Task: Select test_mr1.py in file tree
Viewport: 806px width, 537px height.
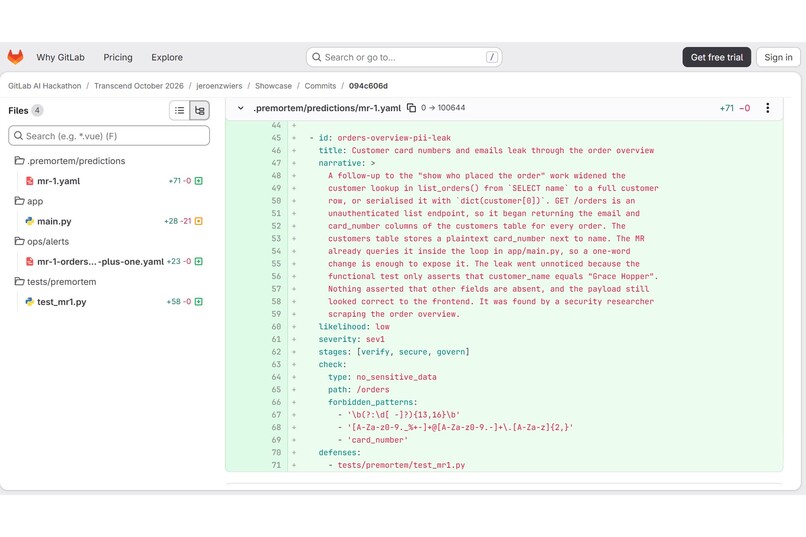Action: click(62, 302)
